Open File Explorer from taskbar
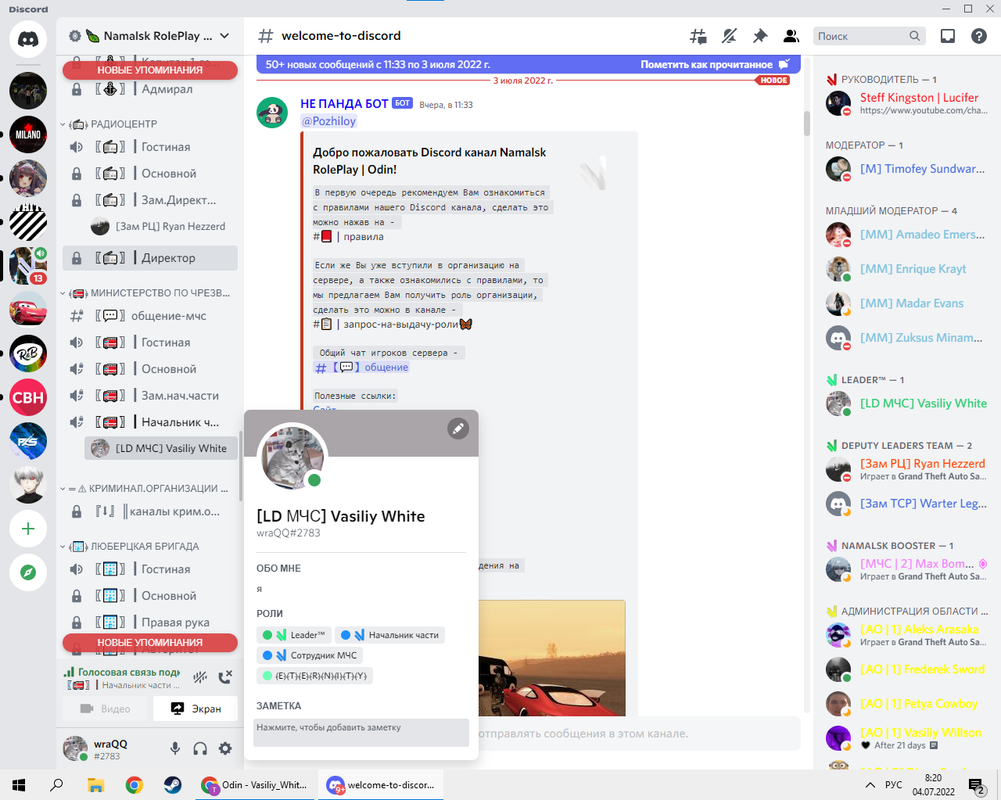This screenshot has height=800, width=1001. pos(96,785)
